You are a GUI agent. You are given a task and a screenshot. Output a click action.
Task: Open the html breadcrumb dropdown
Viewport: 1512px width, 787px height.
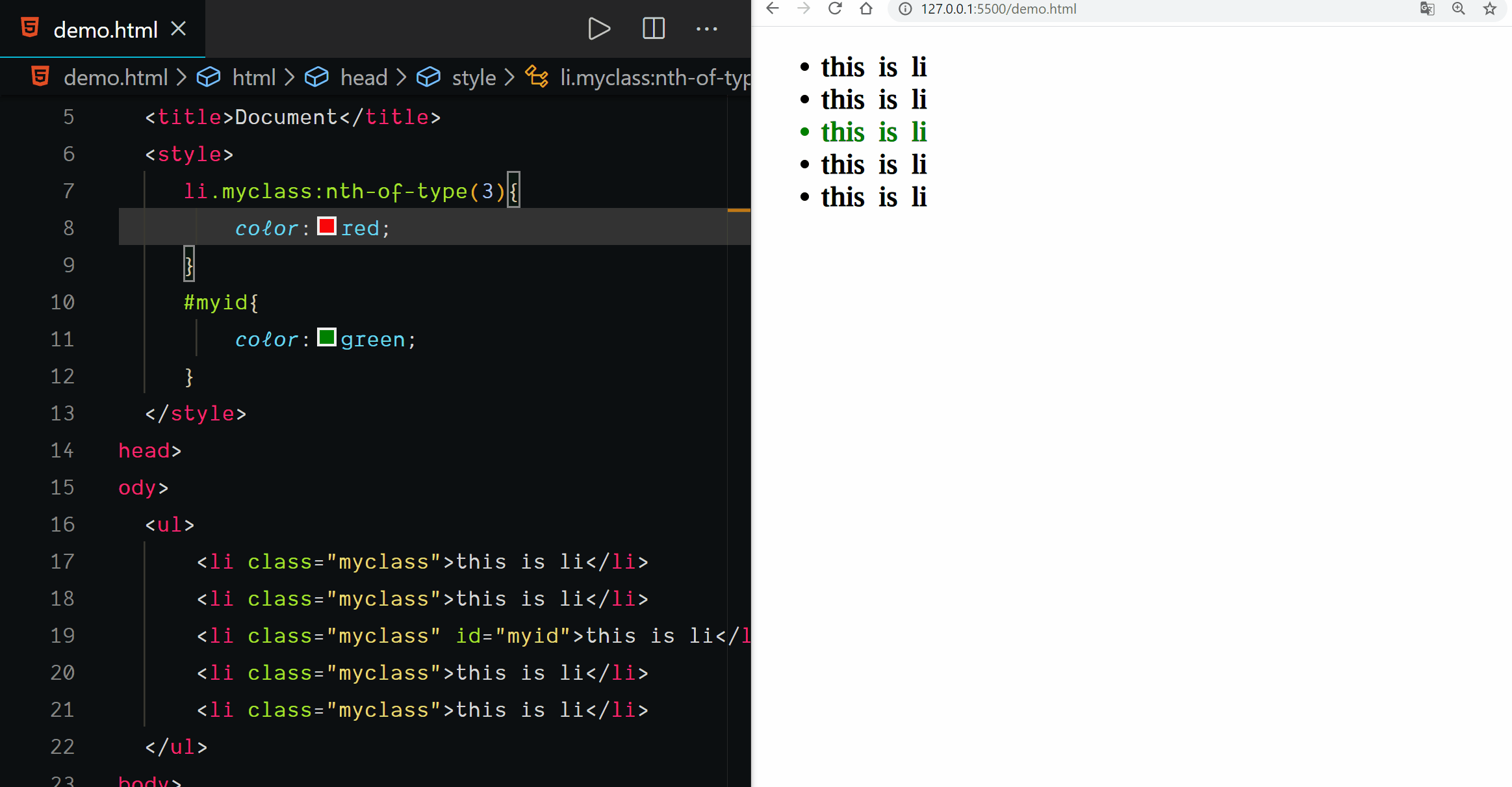pos(253,77)
